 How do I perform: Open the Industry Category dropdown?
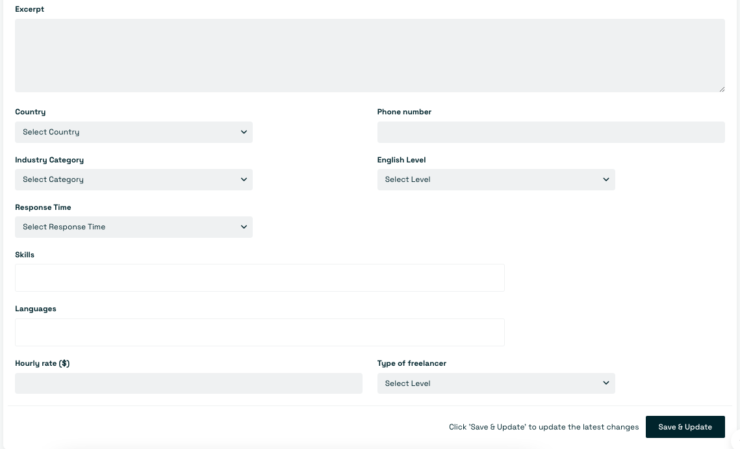coord(134,179)
